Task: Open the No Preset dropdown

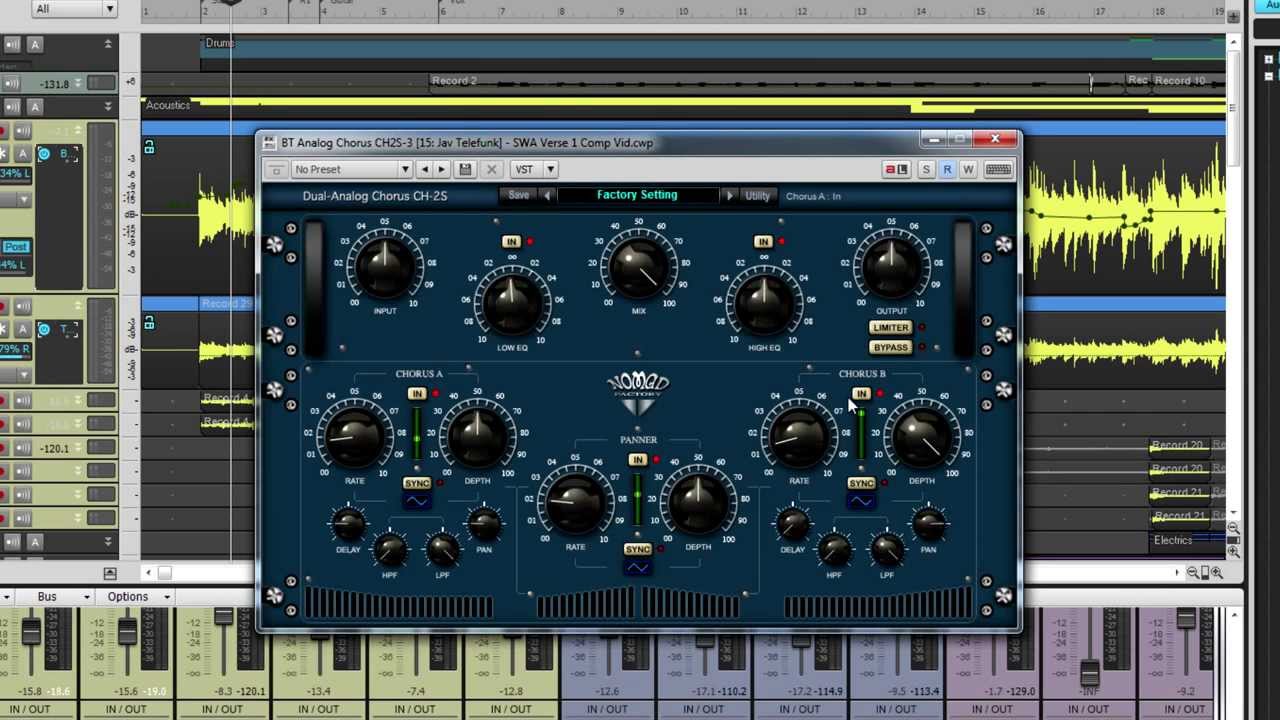Action: click(352, 170)
